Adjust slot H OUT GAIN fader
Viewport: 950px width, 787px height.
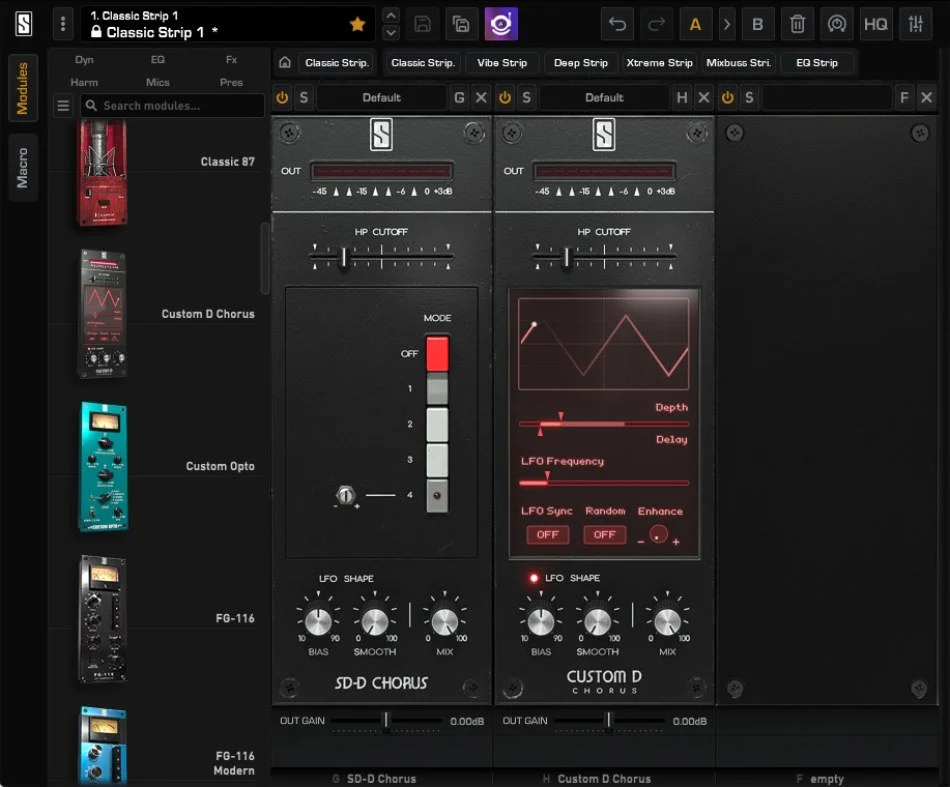point(609,720)
